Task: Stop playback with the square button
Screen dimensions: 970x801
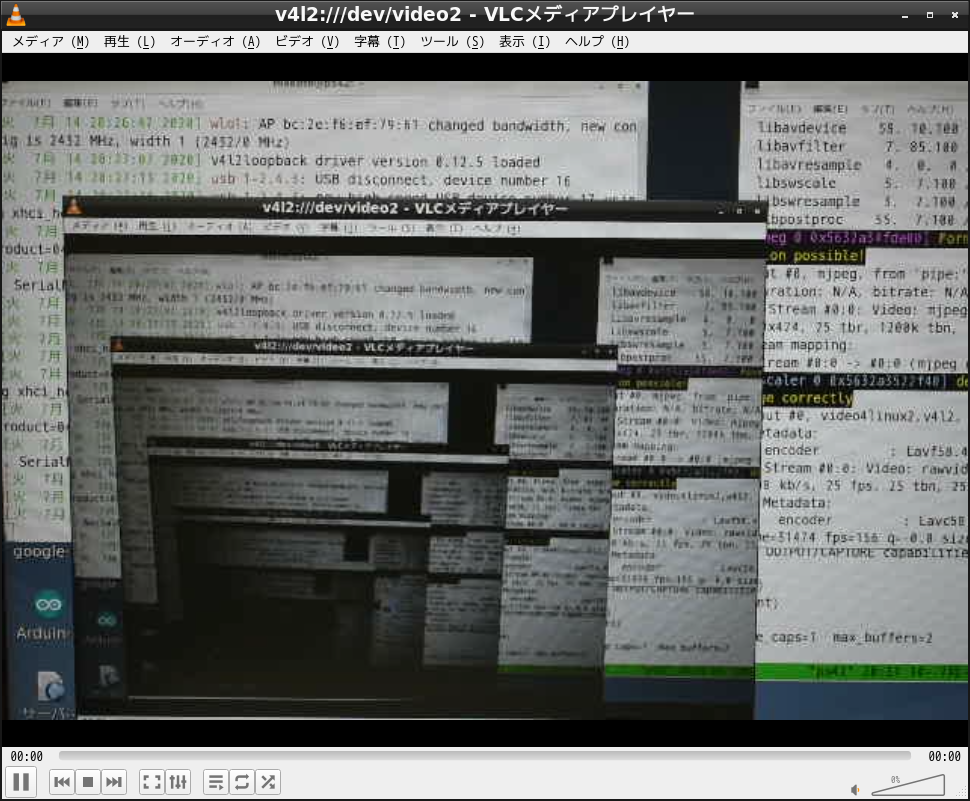Action: coord(88,782)
